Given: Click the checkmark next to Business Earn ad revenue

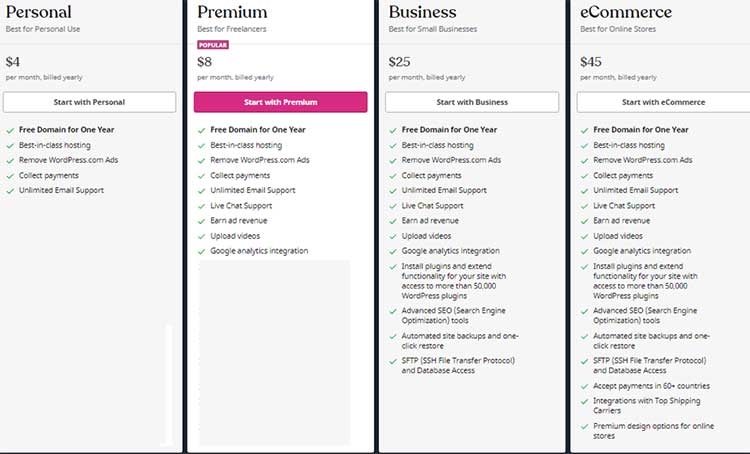Looking at the screenshot, I should coord(392,220).
